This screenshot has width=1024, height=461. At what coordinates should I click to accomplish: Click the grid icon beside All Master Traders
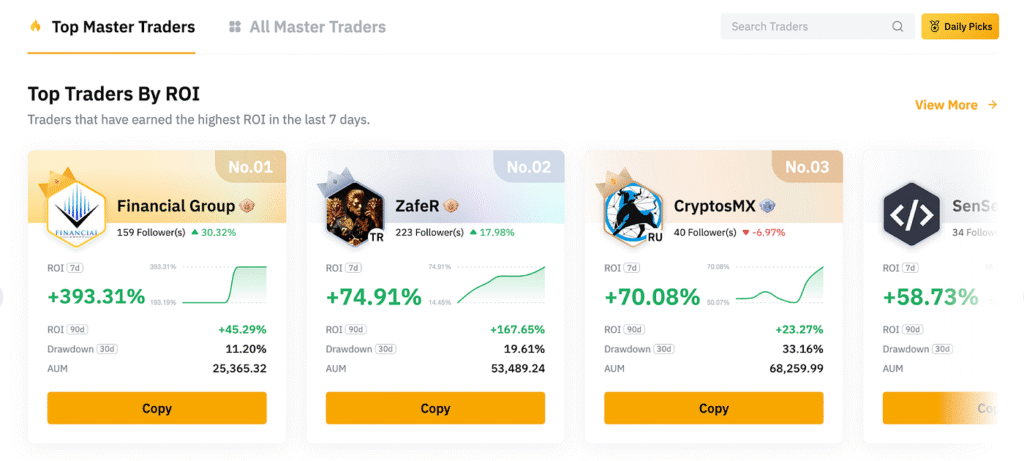pyautogui.click(x=234, y=27)
